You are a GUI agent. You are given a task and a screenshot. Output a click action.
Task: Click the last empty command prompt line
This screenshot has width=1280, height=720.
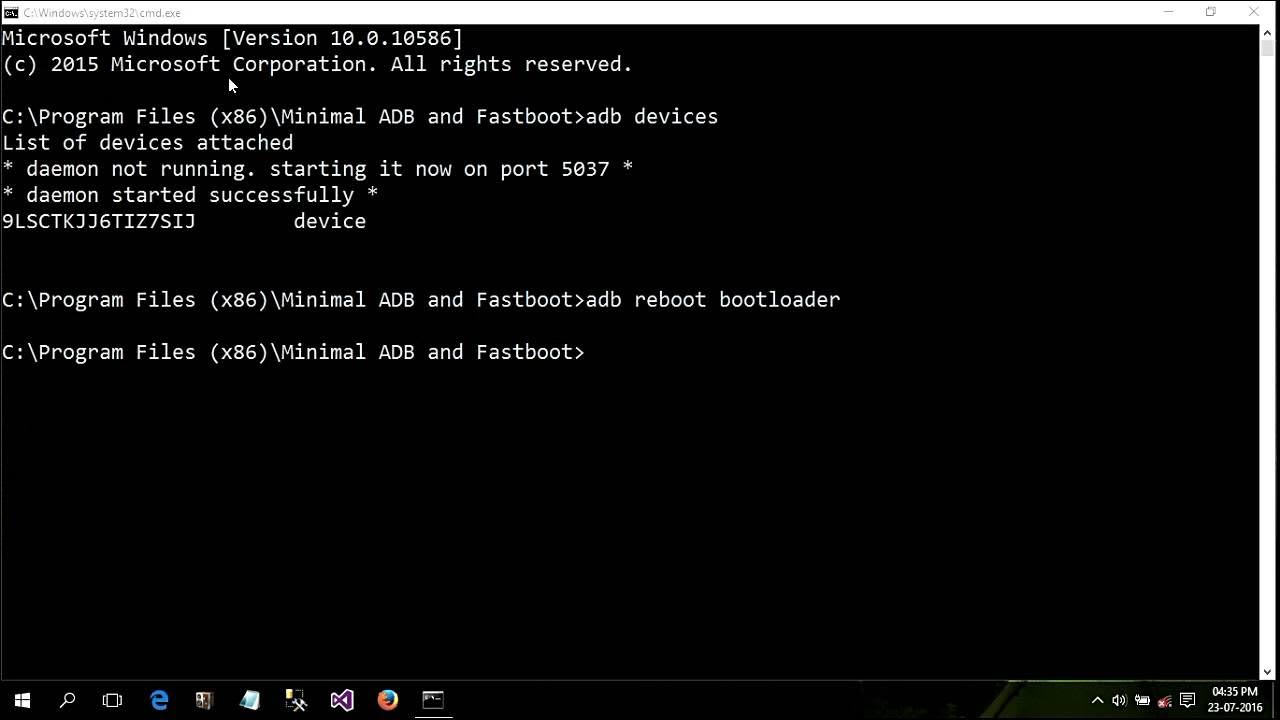(x=293, y=352)
